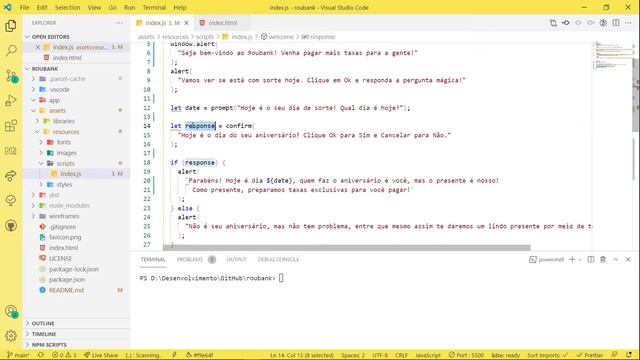The width and height of the screenshot is (640, 360).
Task: Click Port : 5500 Live Server button
Action: coord(466,355)
